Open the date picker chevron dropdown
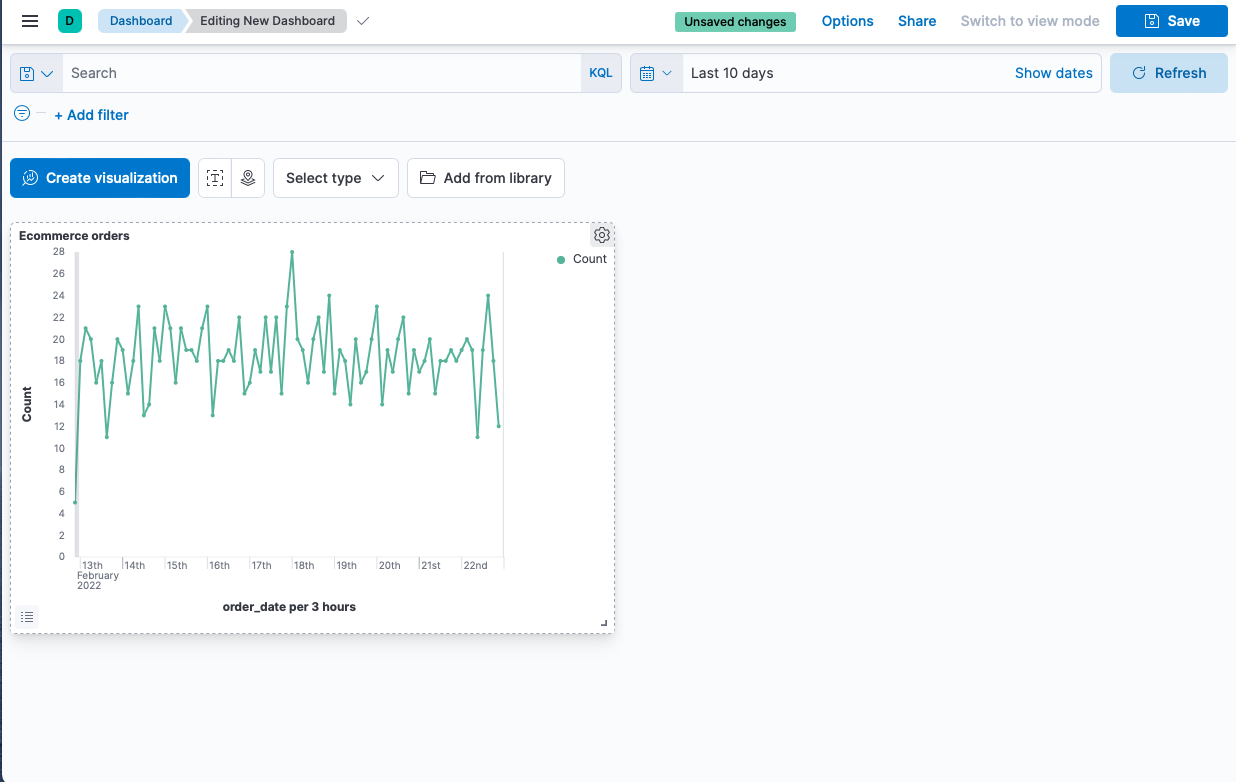 click(x=668, y=72)
